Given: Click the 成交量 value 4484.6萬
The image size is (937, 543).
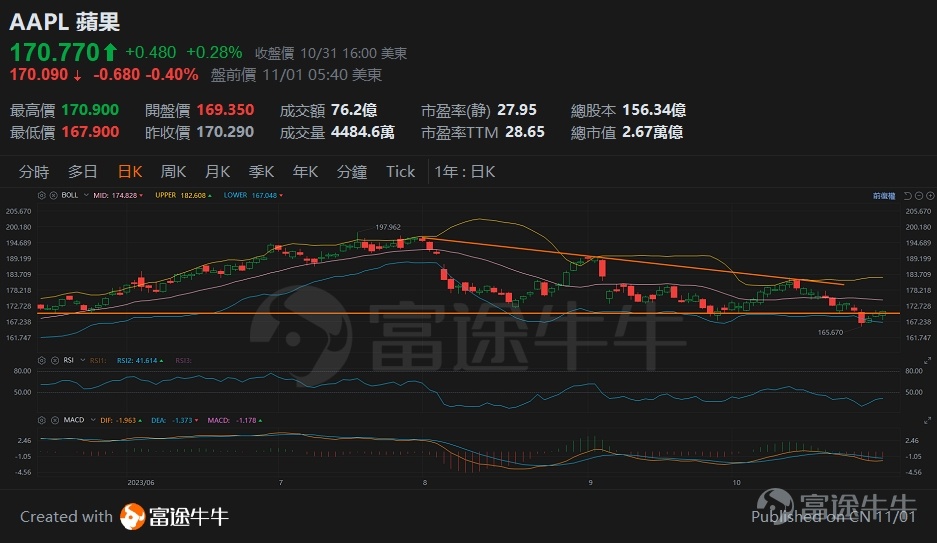Looking at the screenshot, I should pyautogui.click(x=363, y=132).
